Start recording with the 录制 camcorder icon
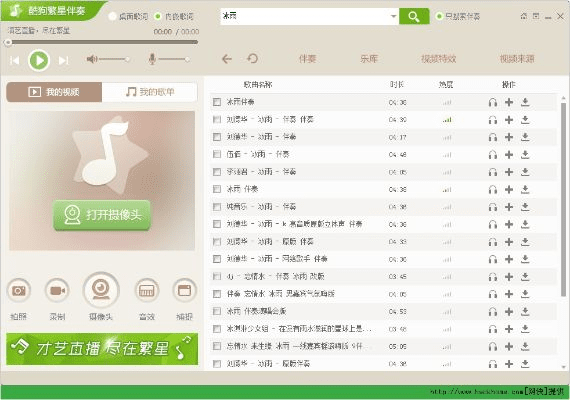 pyautogui.click(x=57, y=290)
